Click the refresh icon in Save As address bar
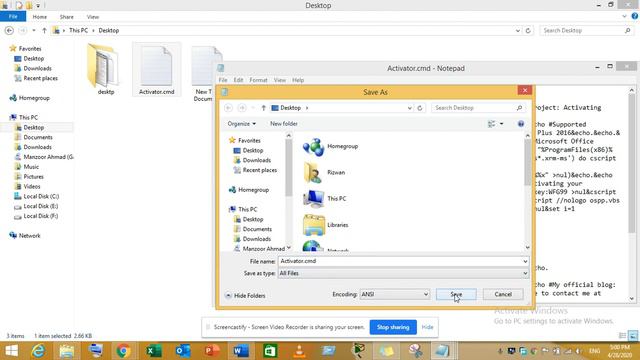 coord(420,108)
